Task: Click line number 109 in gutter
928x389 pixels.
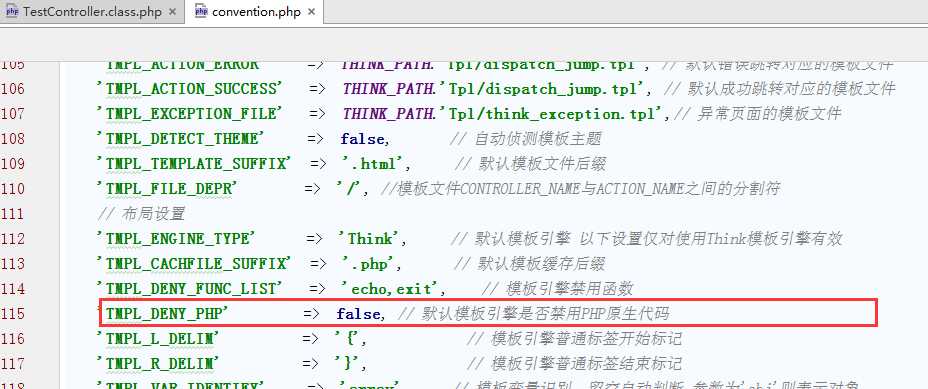Action: point(12,163)
